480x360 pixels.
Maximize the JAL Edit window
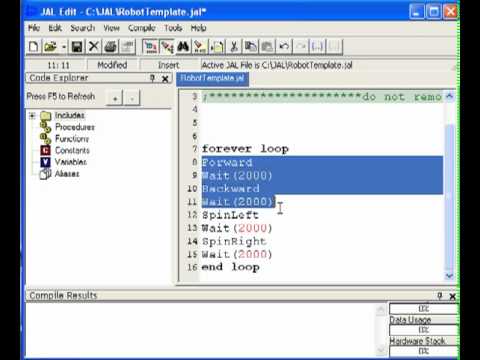434,12
